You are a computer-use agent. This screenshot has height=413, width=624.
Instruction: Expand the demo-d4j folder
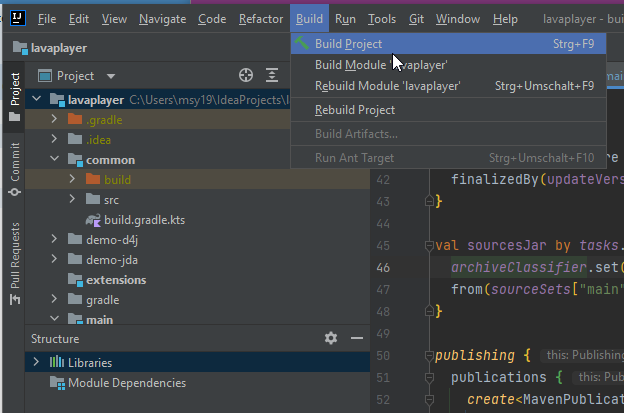55,240
